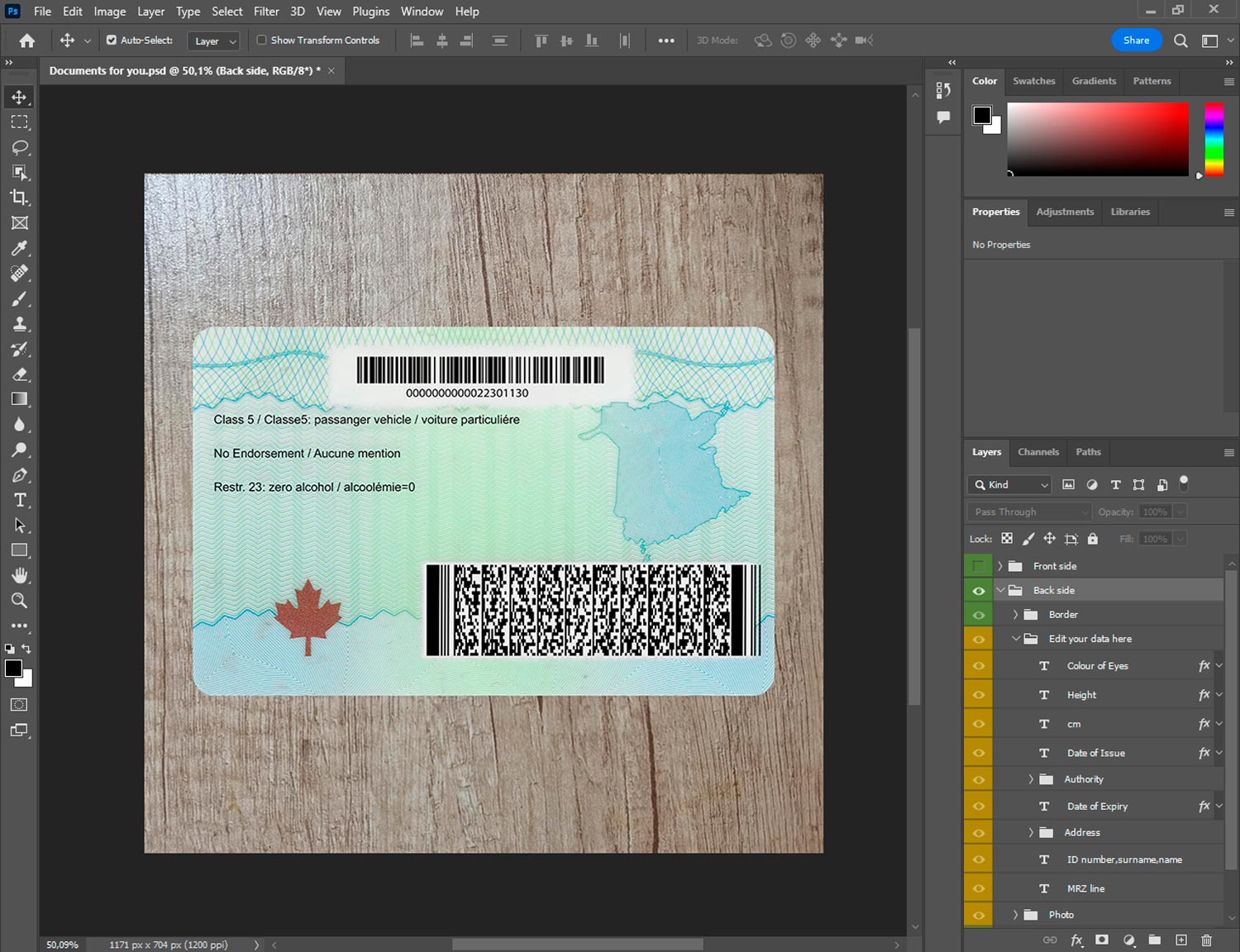Click the horizontal canvas scrollbar
This screenshot has height=952, width=1240.
577,944
